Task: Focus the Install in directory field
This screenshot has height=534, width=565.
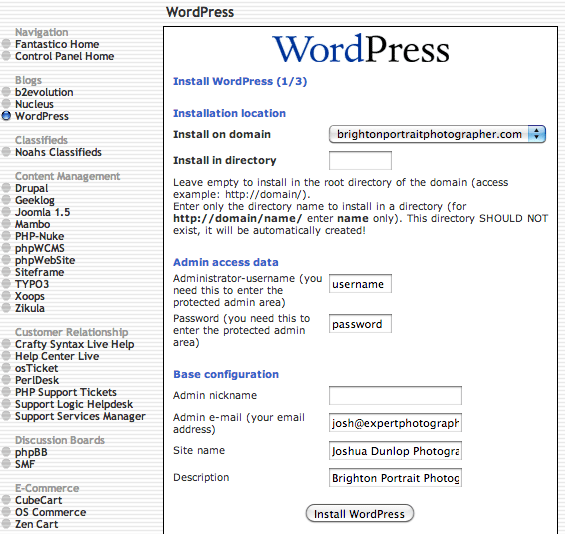Action: click(360, 160)
